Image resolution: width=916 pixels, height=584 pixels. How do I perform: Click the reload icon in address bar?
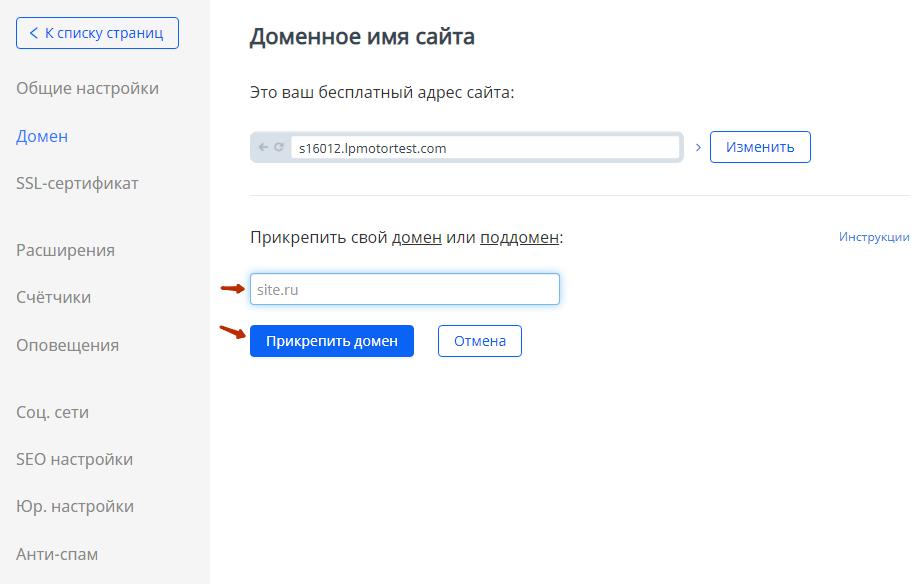point(279,147)
